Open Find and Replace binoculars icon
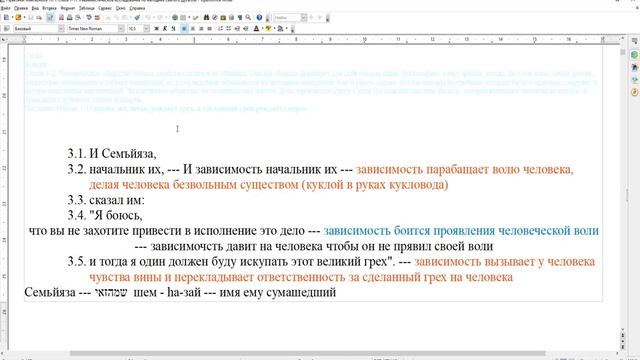Image resolution: width=640 pixels, height=360 pixels. [207, 18]
